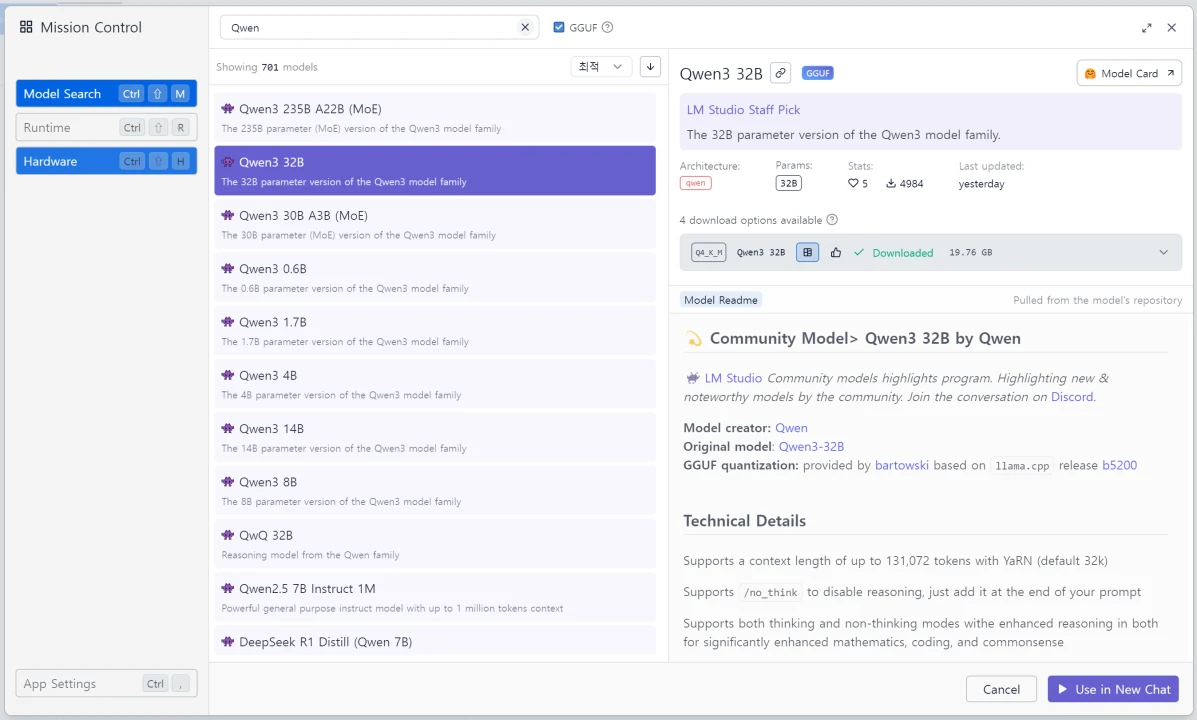Open the Model Card button

(1129, 73)
